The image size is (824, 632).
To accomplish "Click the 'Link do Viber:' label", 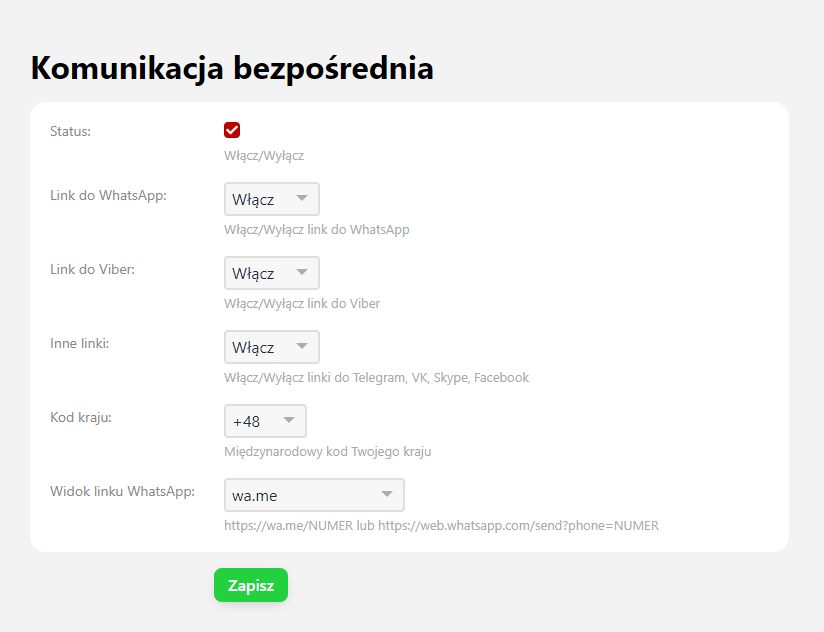I will click(x=92, y=269).
